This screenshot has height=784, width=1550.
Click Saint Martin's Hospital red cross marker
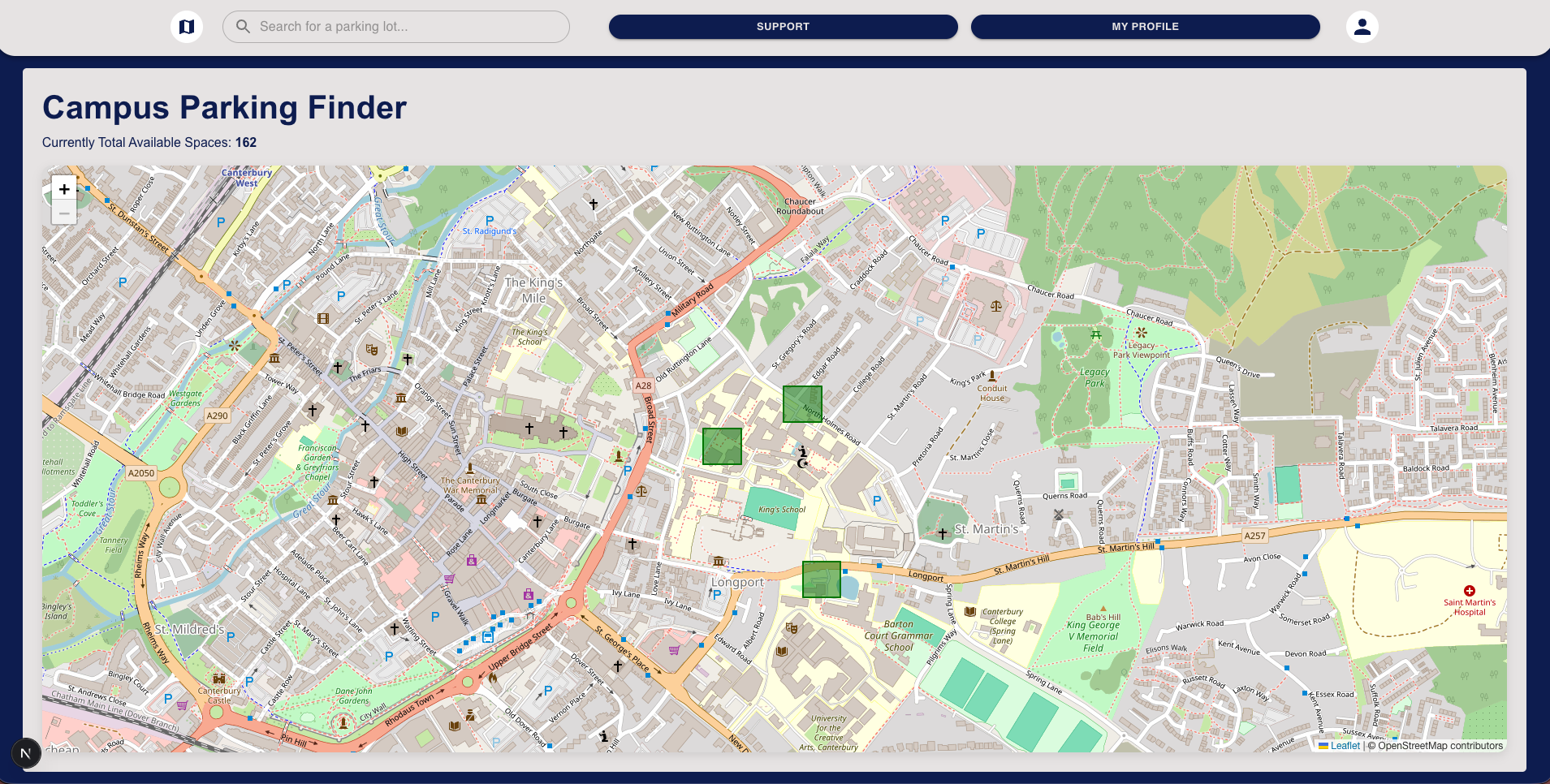pos(1469,591)
